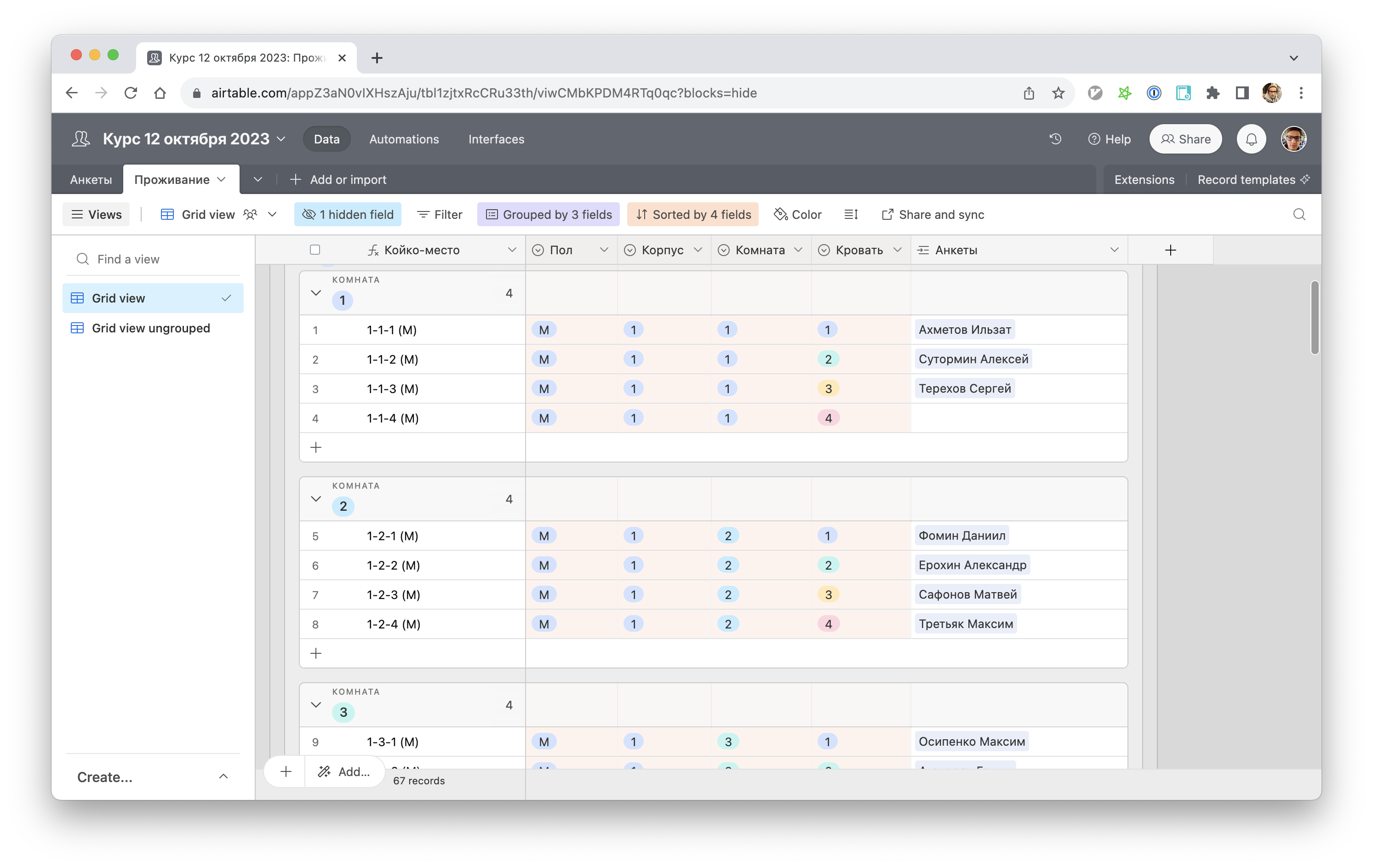Click the yellow Кровать 3 tag in row 3

[x=829, y=388]
